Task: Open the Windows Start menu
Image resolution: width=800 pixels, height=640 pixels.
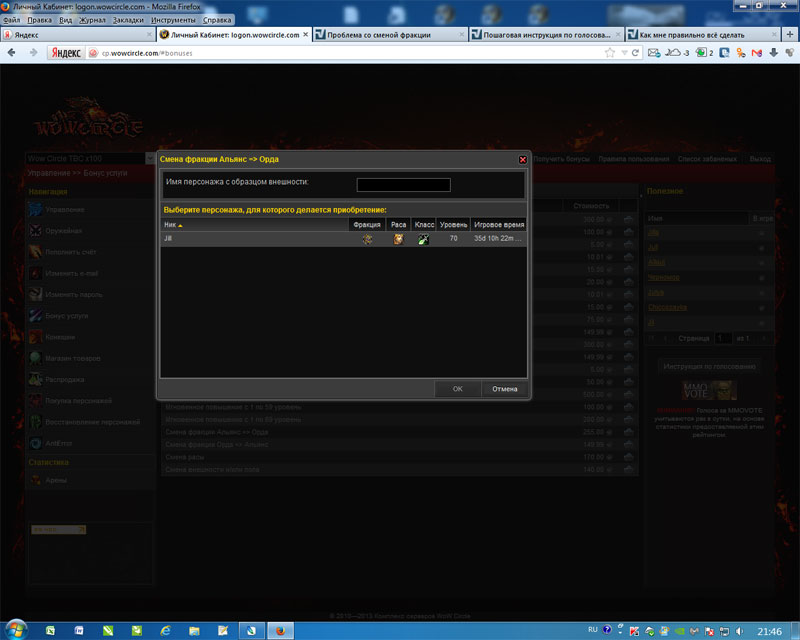Action: [17, 630]
